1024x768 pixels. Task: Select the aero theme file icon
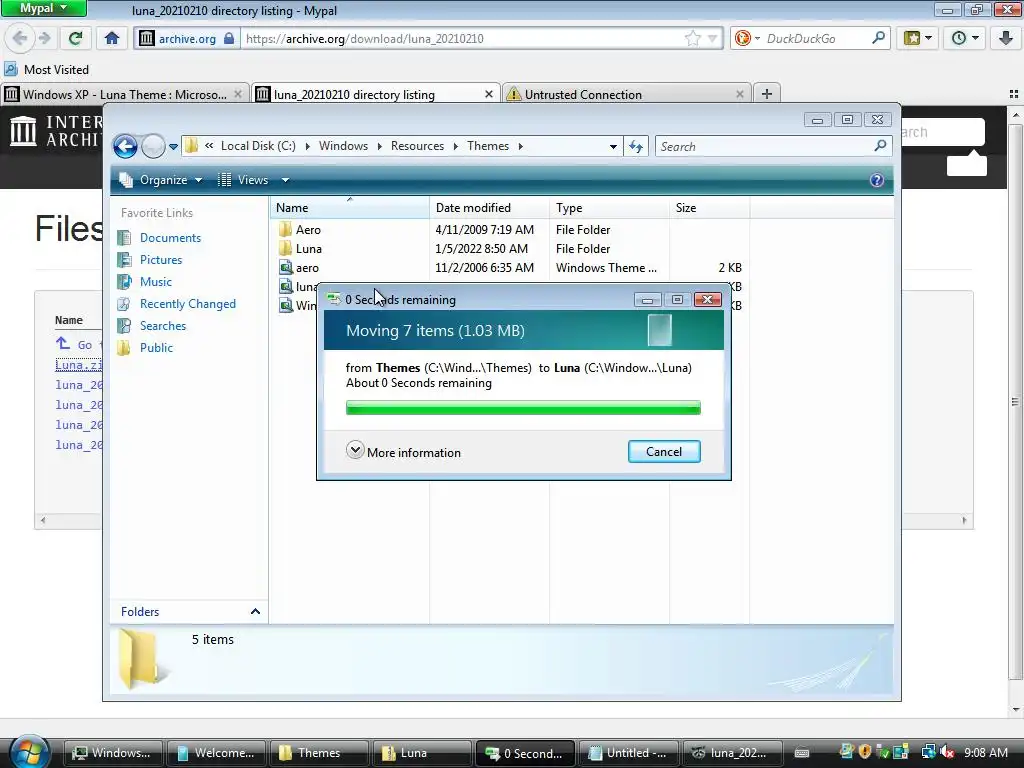click(x=285, y=268)
